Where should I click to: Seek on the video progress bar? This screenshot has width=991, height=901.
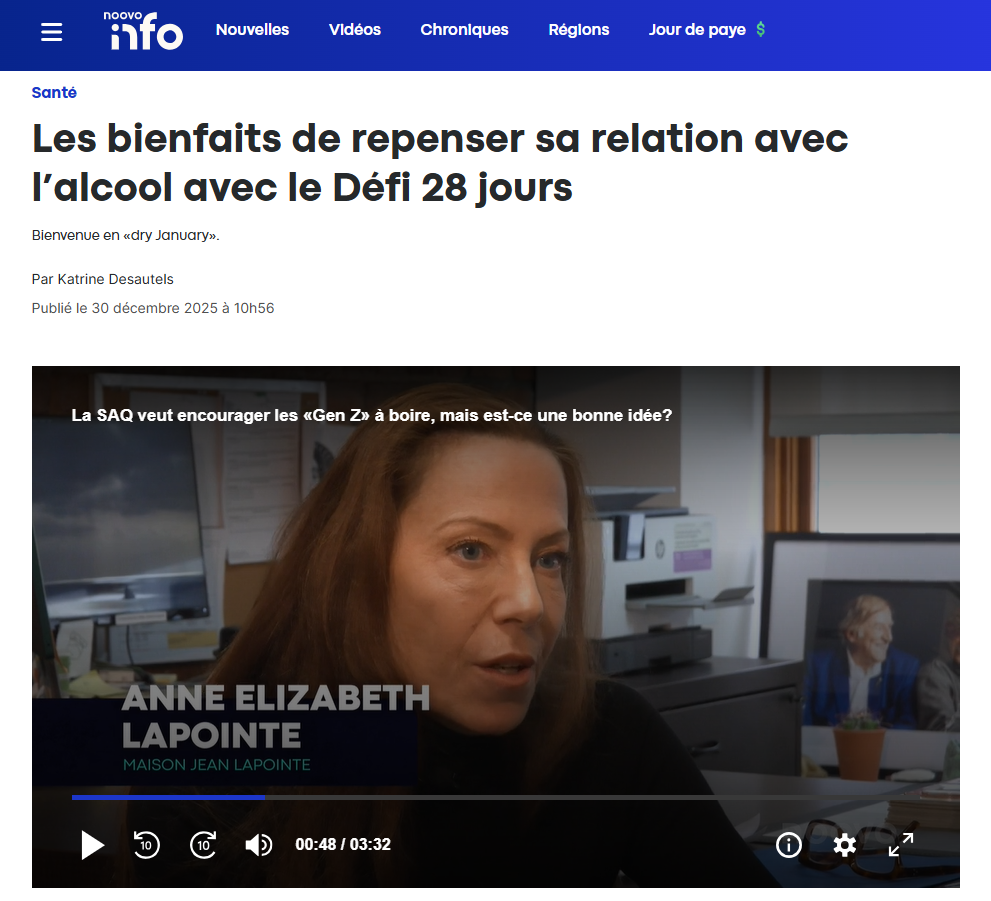[x=492, y=797]
